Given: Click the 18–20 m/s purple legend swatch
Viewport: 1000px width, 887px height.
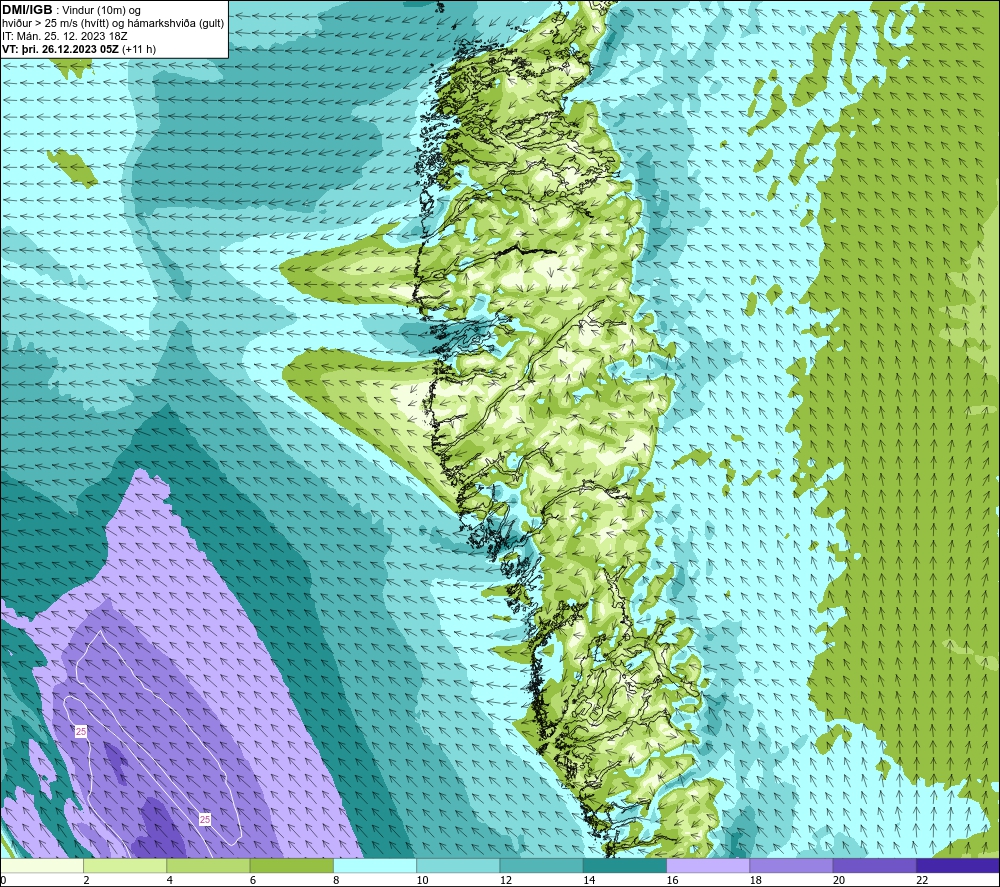Looking at the screenshot, I should click(791, 866).
